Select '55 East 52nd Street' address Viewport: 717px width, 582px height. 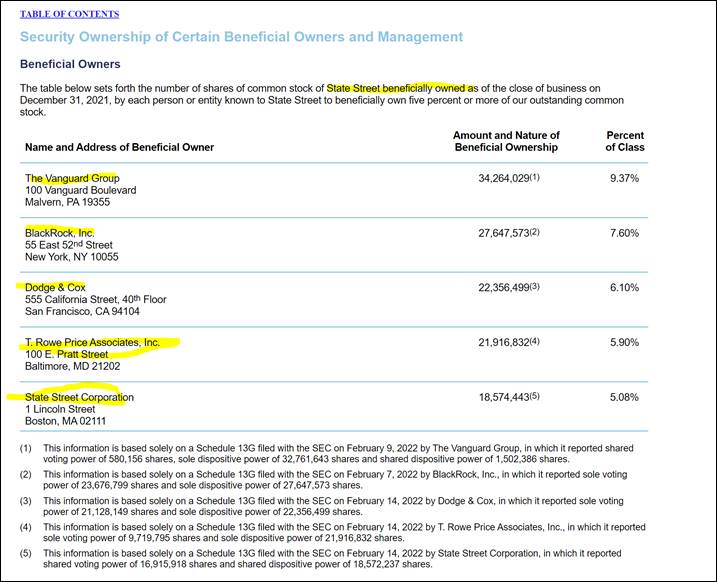coord(69,245)
